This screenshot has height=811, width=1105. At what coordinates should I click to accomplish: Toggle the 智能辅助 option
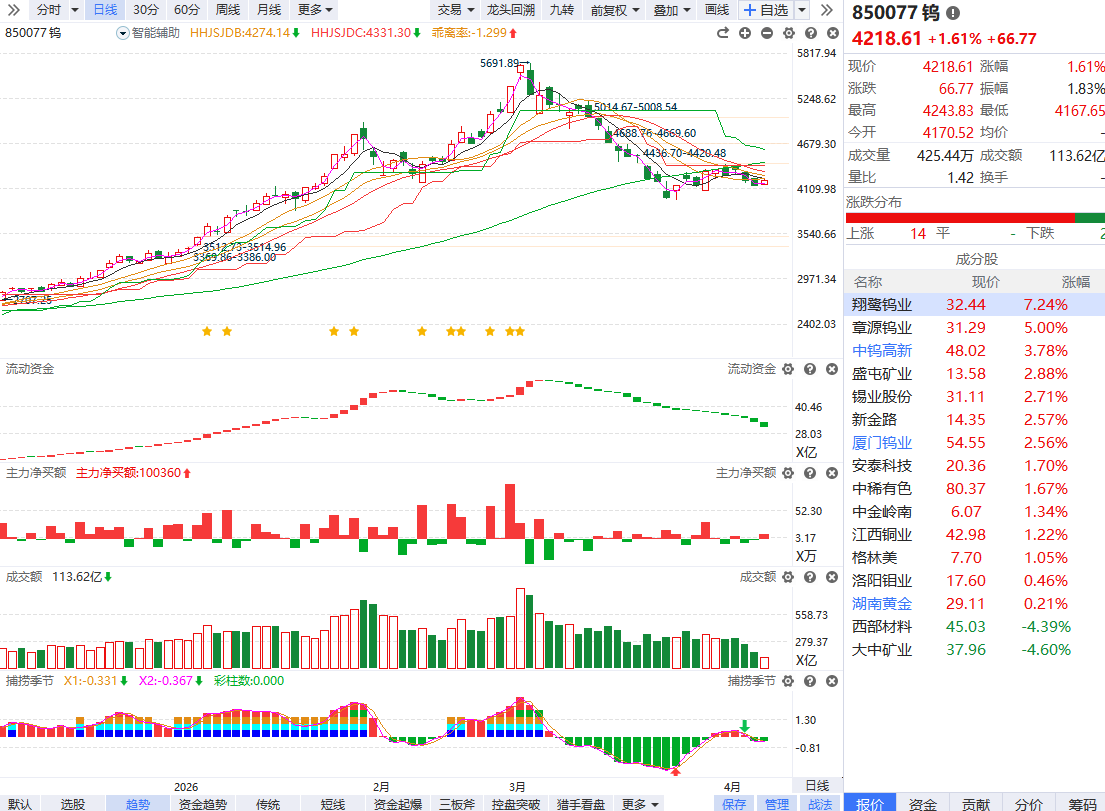(148, 32)
